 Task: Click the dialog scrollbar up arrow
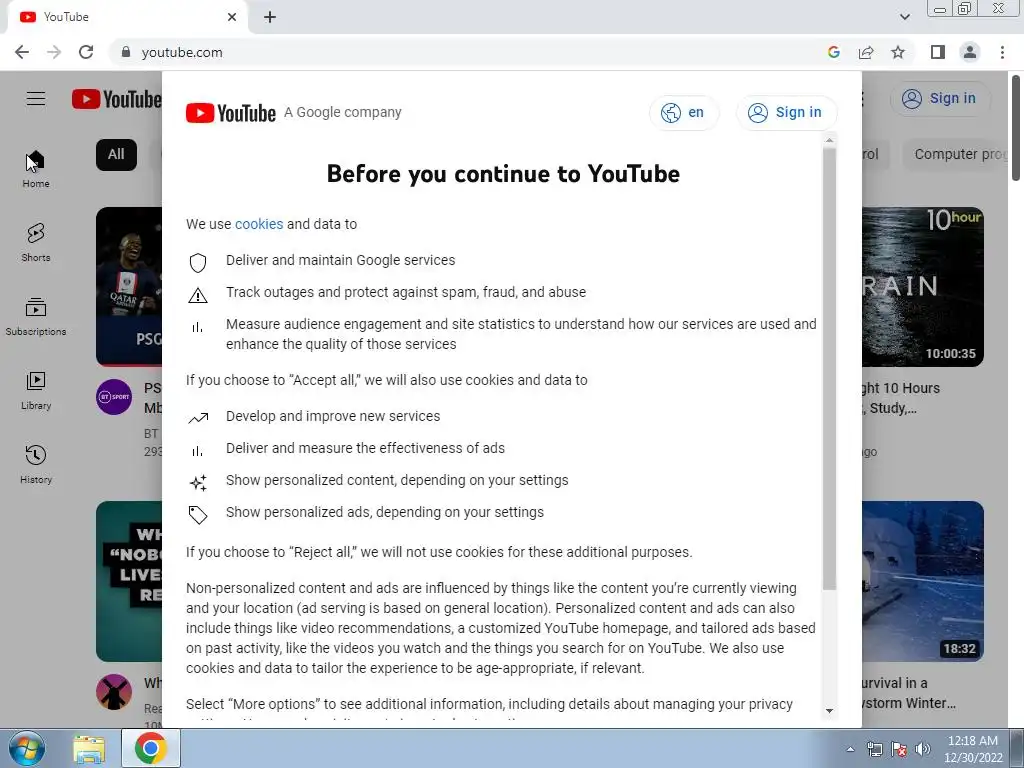click(829, 141)
